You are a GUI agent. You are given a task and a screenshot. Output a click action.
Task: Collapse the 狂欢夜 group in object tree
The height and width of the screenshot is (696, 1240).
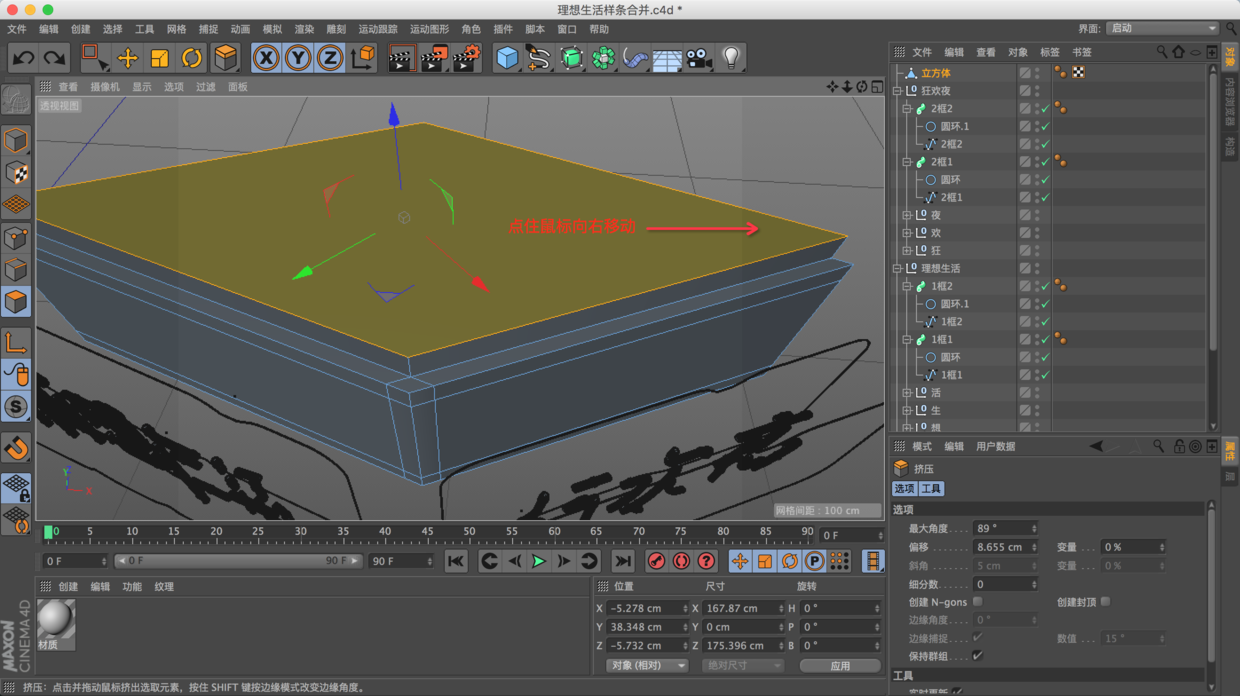[898, 91]
